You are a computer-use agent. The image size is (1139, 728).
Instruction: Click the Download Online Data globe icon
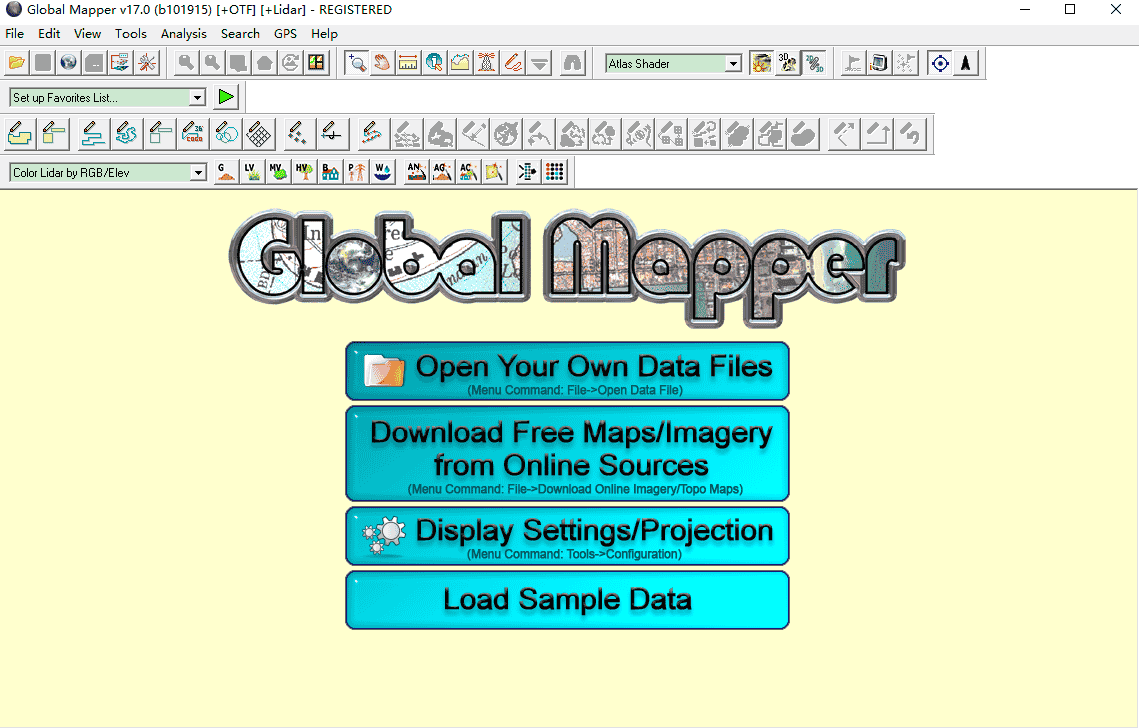click(x=68, y=63)
